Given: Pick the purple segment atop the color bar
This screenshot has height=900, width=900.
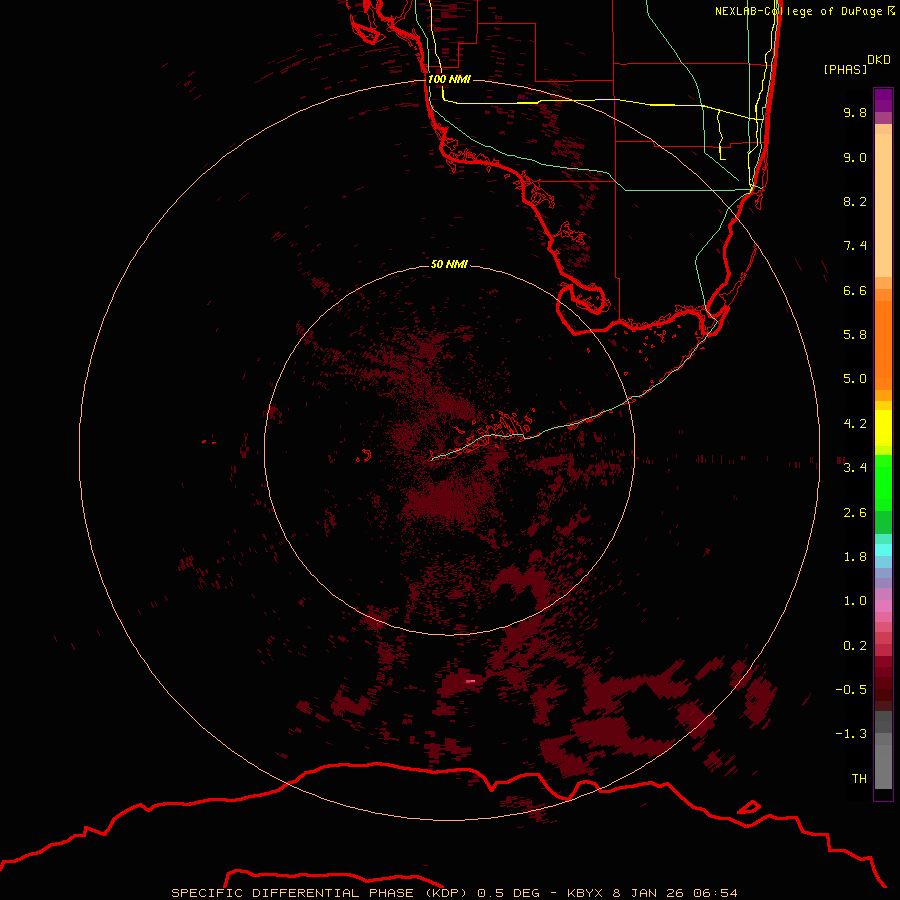Looking at the screenshot, I should [x=883, y=100].
